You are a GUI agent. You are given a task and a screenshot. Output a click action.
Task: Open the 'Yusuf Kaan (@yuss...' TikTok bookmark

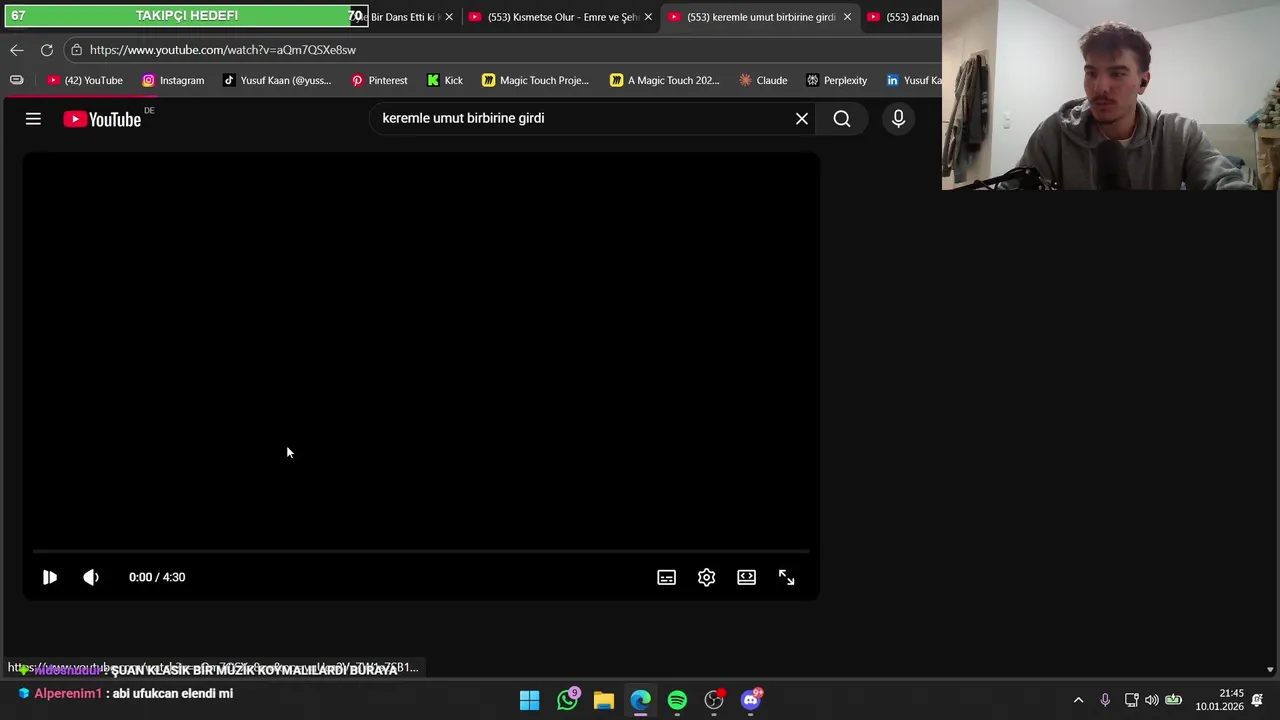click(x=277, y=80)
